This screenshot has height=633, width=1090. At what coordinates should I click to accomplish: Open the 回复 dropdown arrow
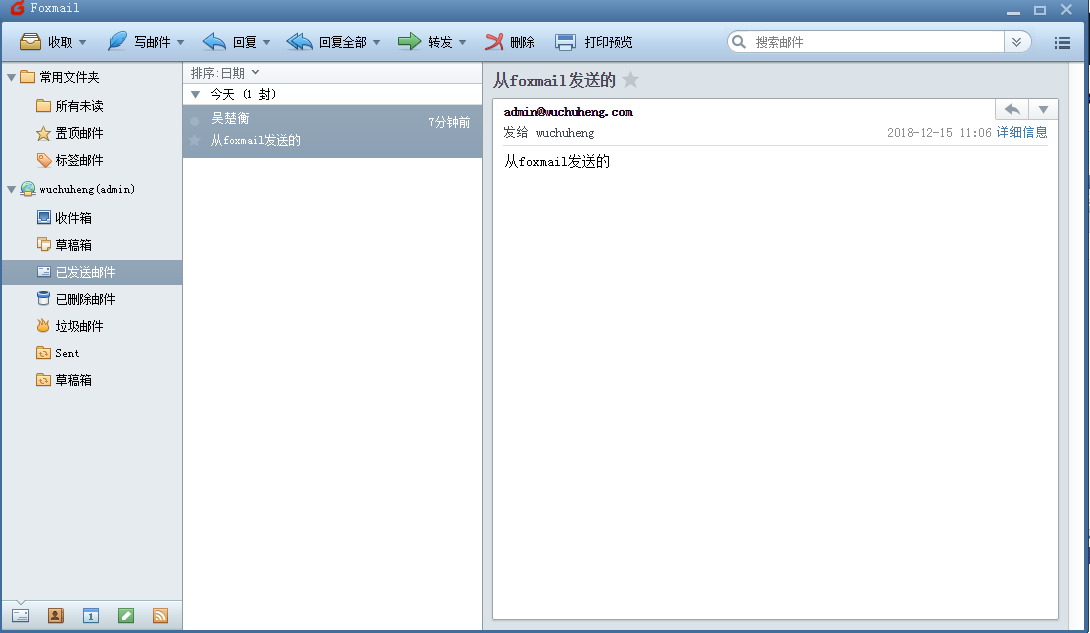pos(266,42)
